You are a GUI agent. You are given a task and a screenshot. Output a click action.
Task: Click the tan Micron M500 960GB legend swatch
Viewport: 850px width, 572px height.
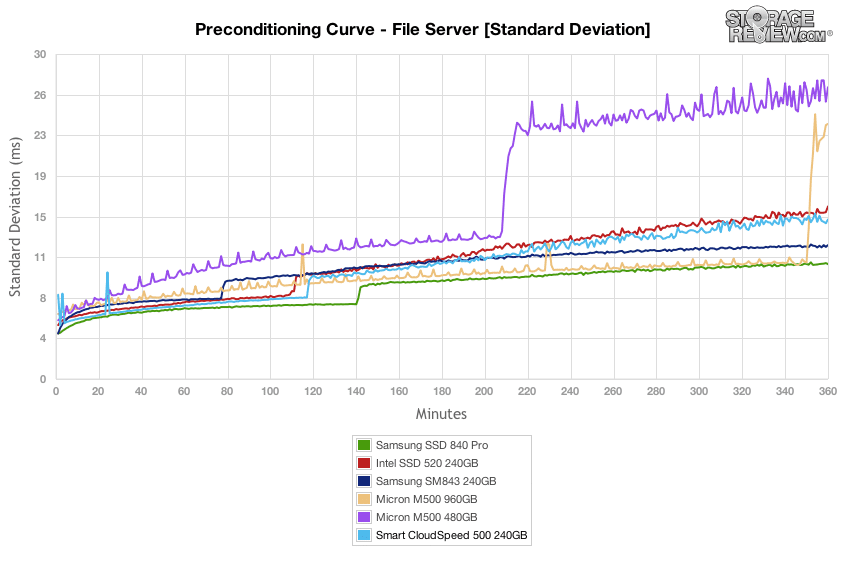coord(364,499)
